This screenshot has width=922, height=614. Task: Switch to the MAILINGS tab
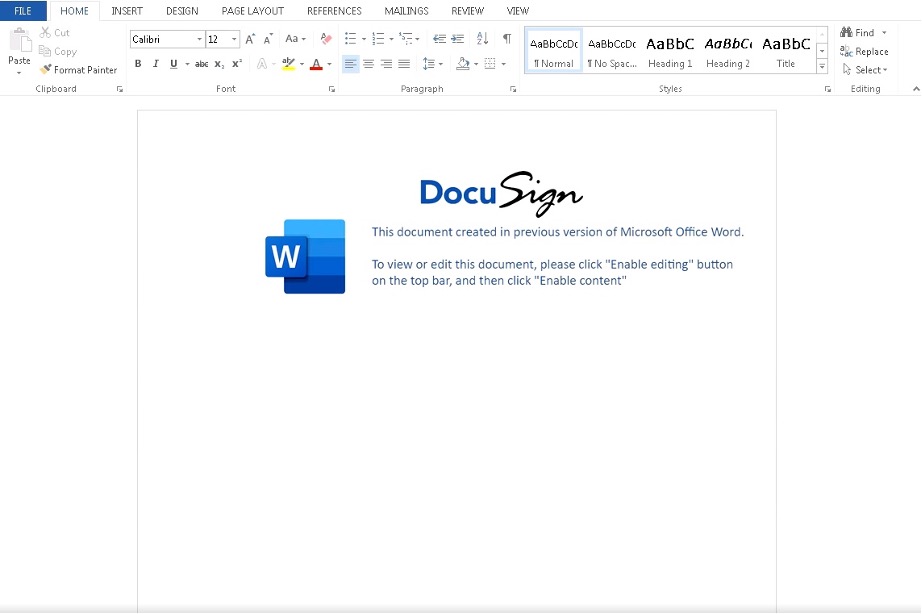tap(406, 11)
